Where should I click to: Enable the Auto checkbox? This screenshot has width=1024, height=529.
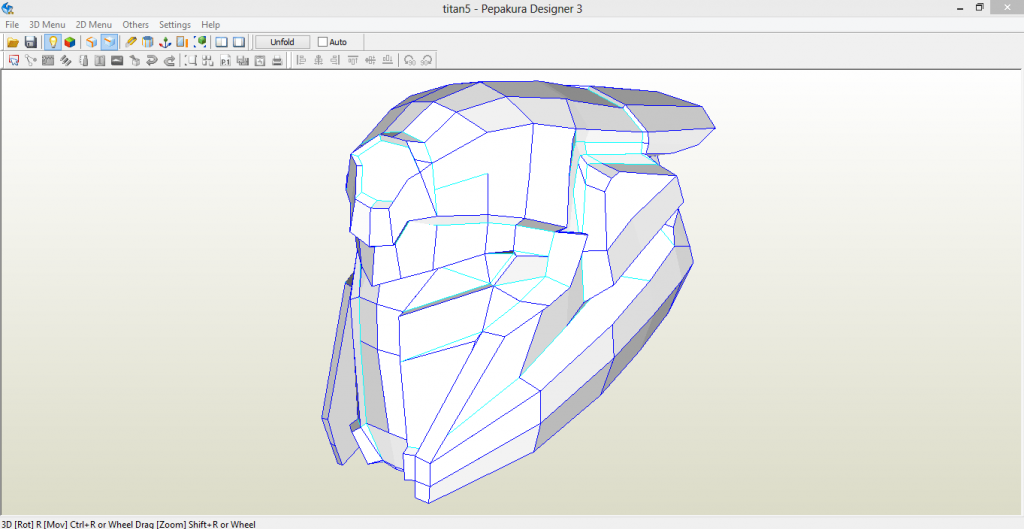pos(322,42)
